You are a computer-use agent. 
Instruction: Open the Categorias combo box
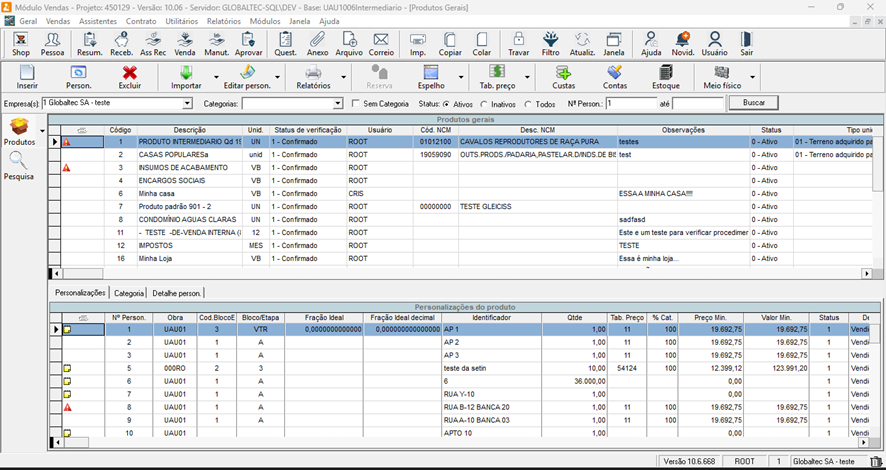[x=338, y=103]
